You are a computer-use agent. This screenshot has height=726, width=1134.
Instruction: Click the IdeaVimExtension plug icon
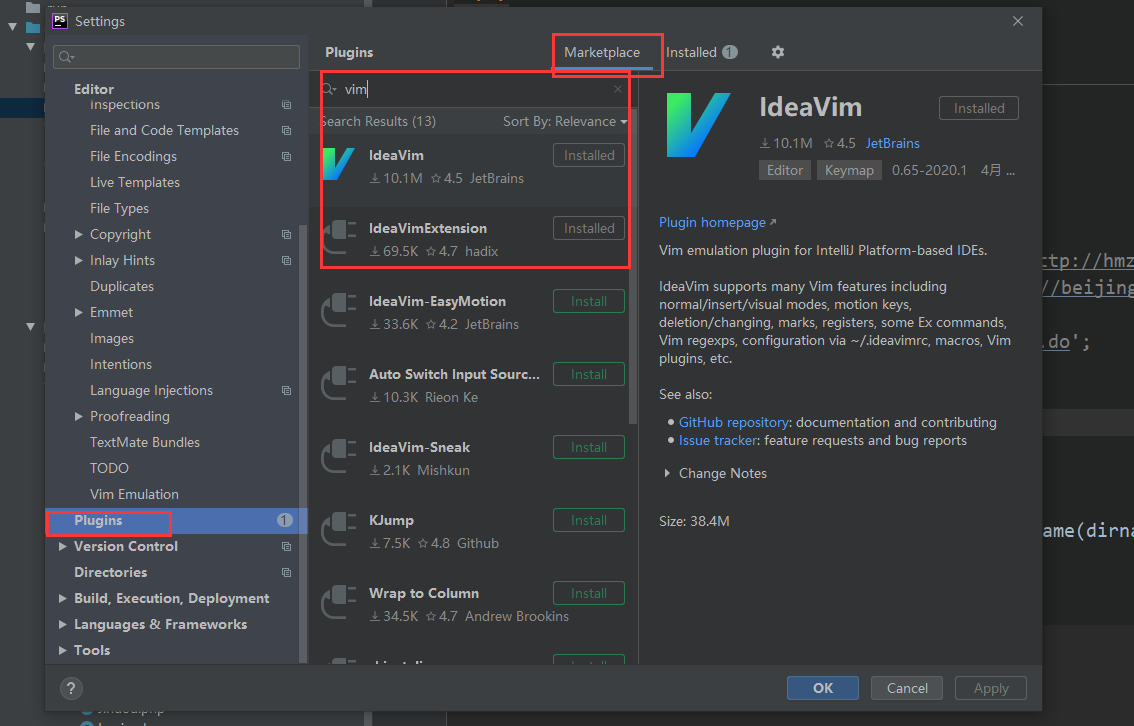coord(339,238)
